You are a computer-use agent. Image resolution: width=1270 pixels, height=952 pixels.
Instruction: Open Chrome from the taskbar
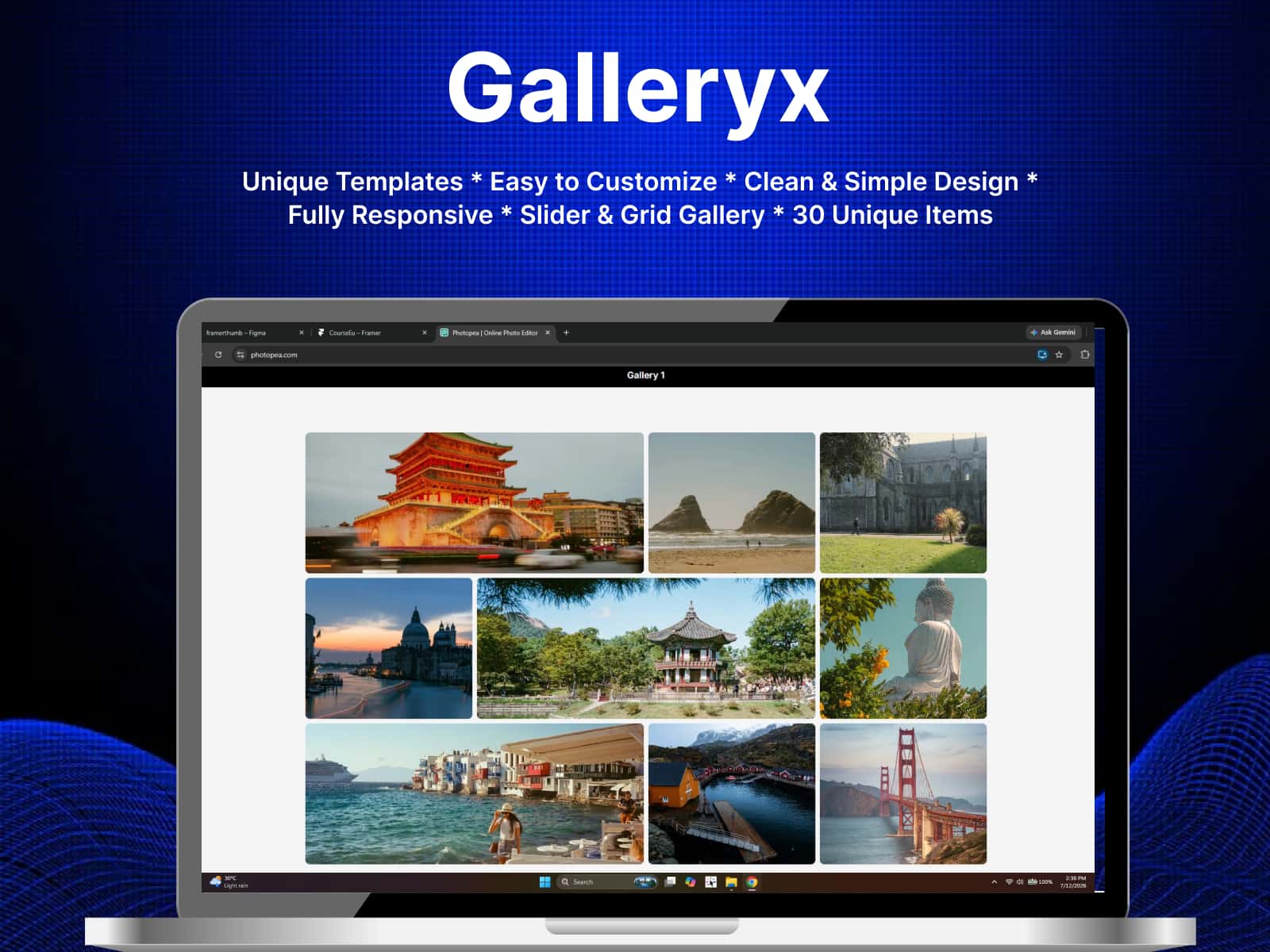click(752, 882)
